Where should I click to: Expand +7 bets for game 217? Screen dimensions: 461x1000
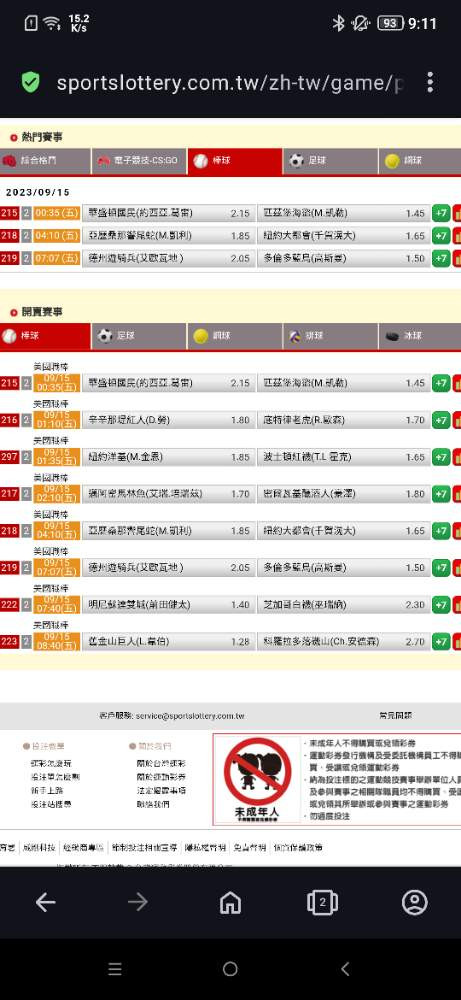pos(441,494)
